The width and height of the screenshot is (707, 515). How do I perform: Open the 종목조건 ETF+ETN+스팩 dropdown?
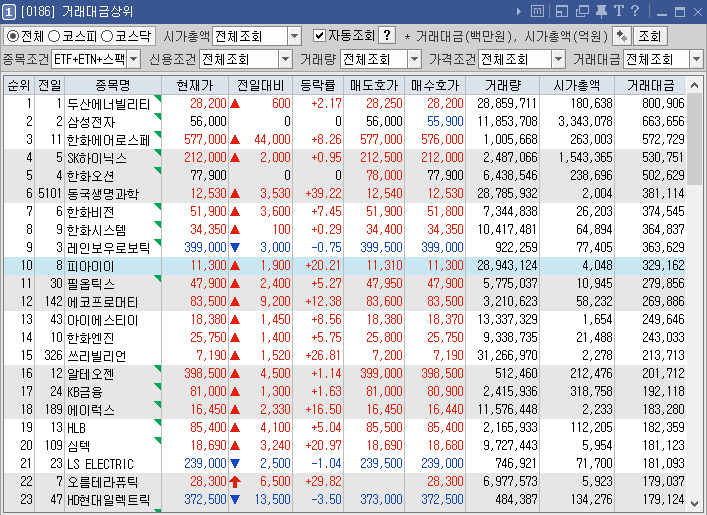(134, 59)
